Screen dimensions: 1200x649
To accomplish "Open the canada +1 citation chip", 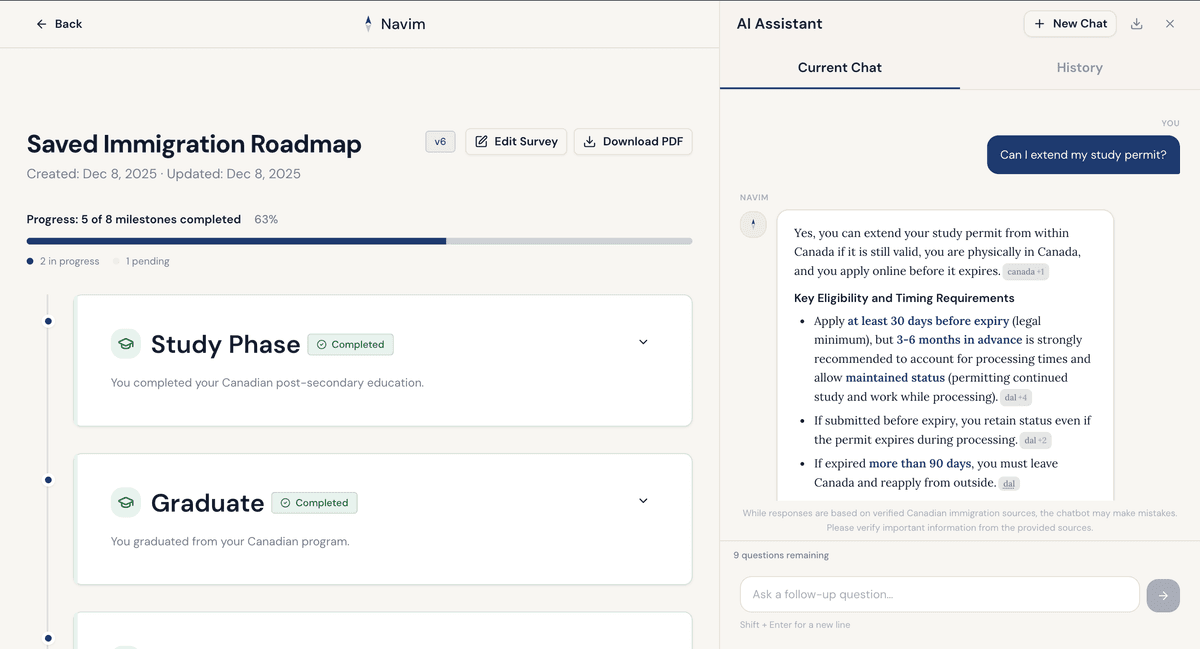I will pos(1025,271).
